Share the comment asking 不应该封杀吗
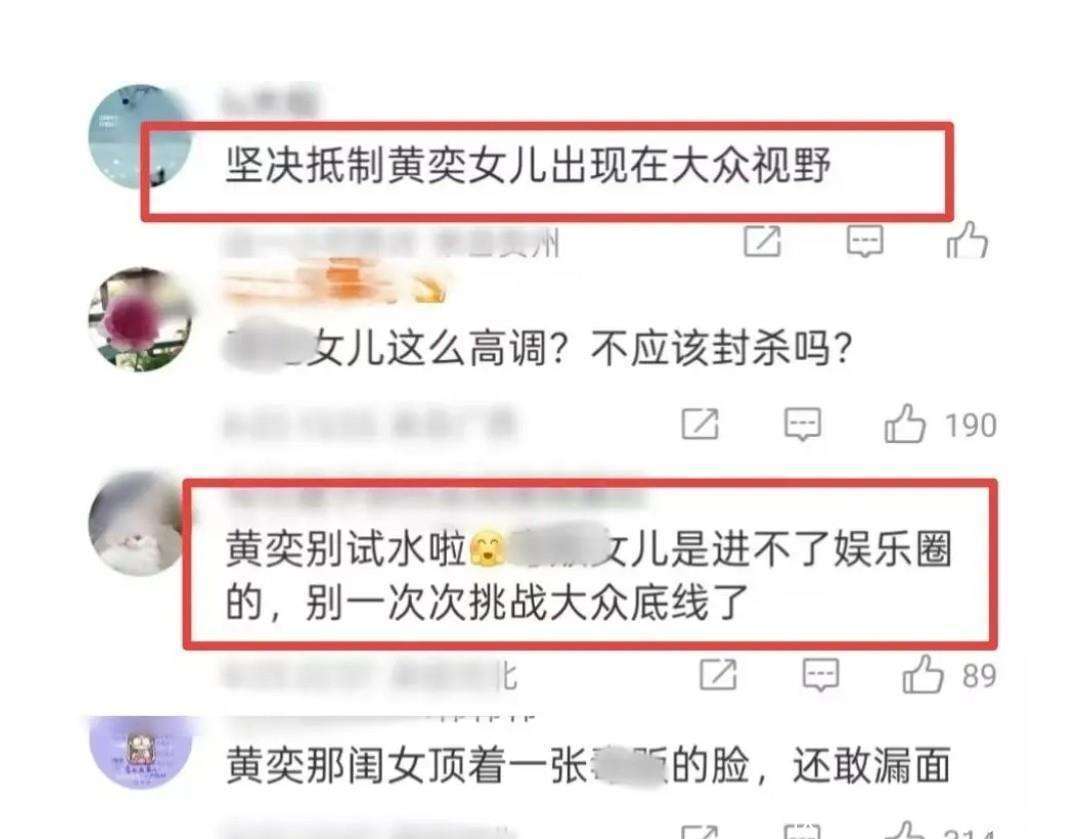Viewport: 1080px width, 839px height. [x=700, y=424]
